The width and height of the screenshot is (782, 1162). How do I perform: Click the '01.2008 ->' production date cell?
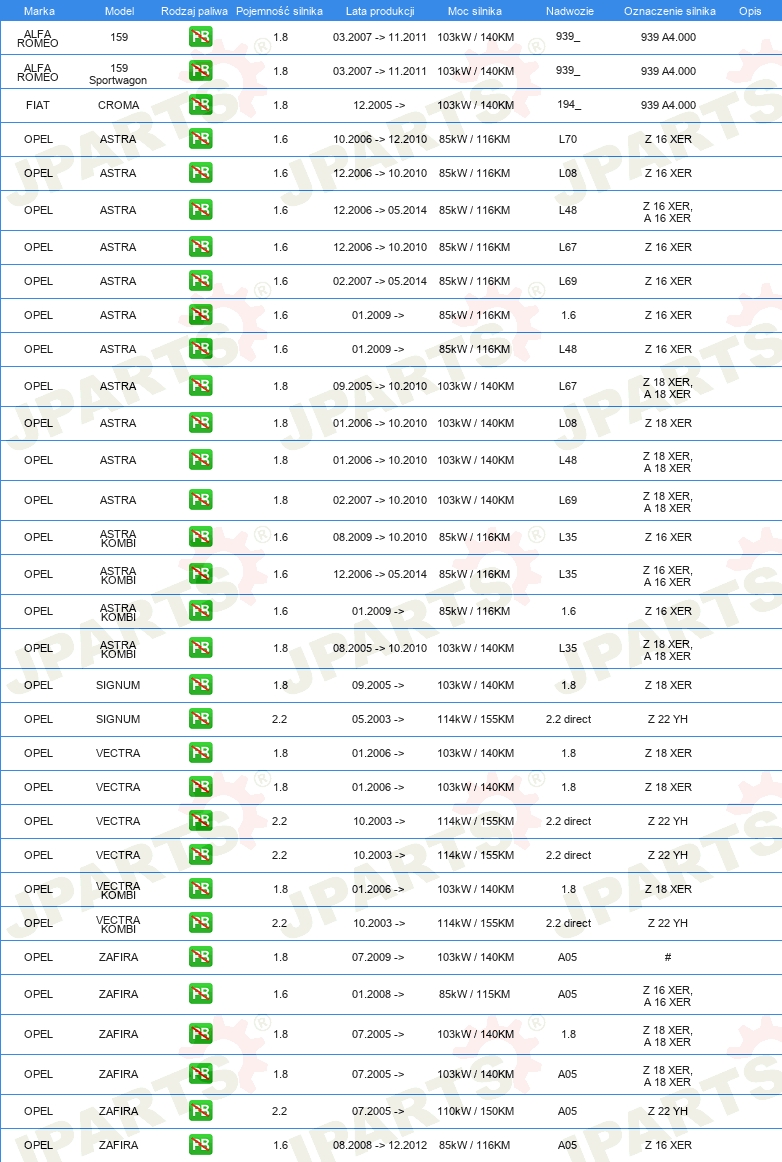pos(378,995)
